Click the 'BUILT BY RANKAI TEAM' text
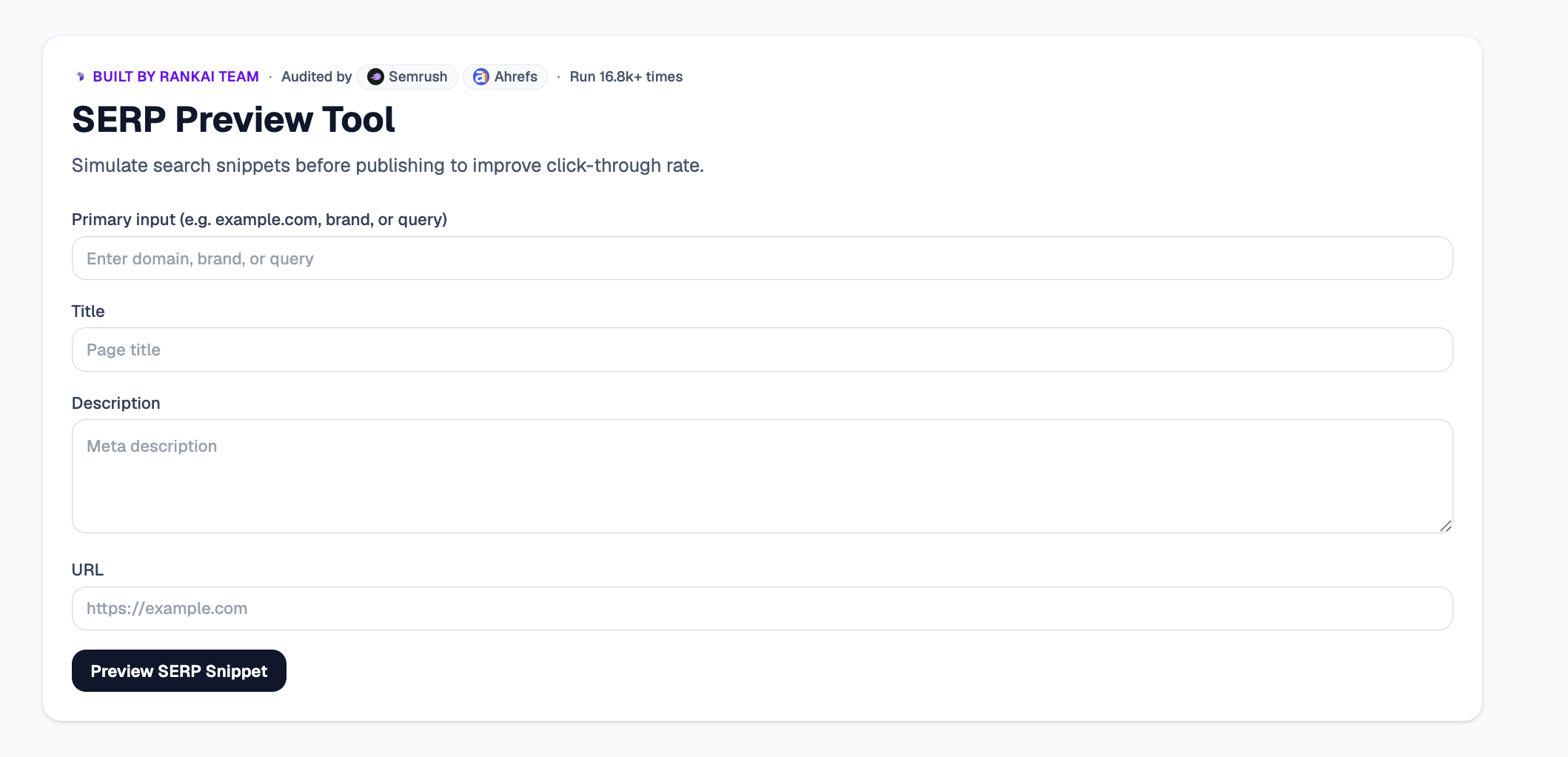This screenshot has height=757, width=1568. coord(175,77)
